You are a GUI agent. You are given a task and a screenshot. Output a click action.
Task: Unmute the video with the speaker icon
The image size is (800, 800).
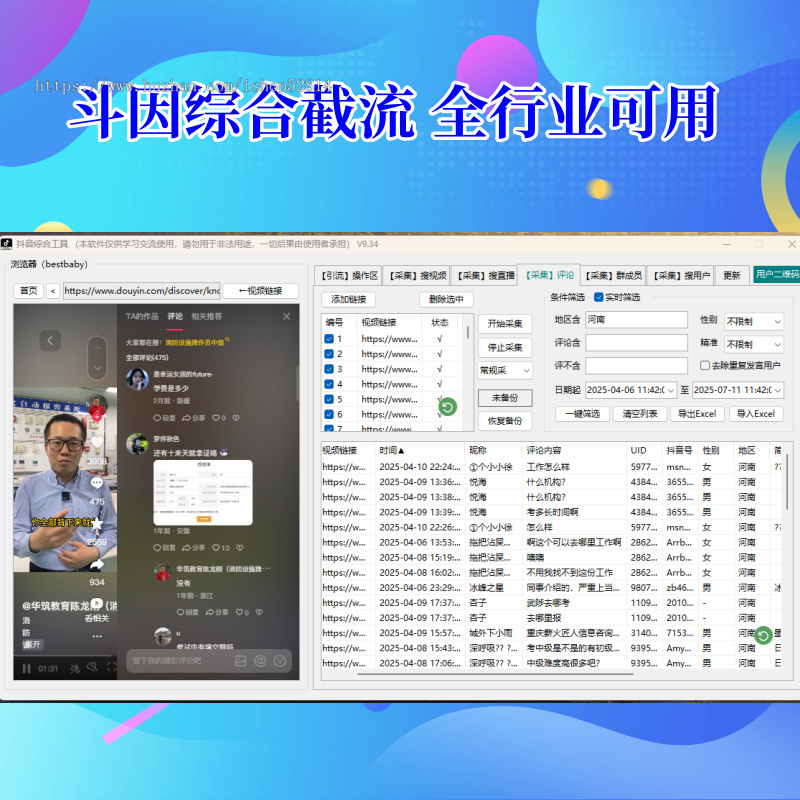[x=92, y=667]
